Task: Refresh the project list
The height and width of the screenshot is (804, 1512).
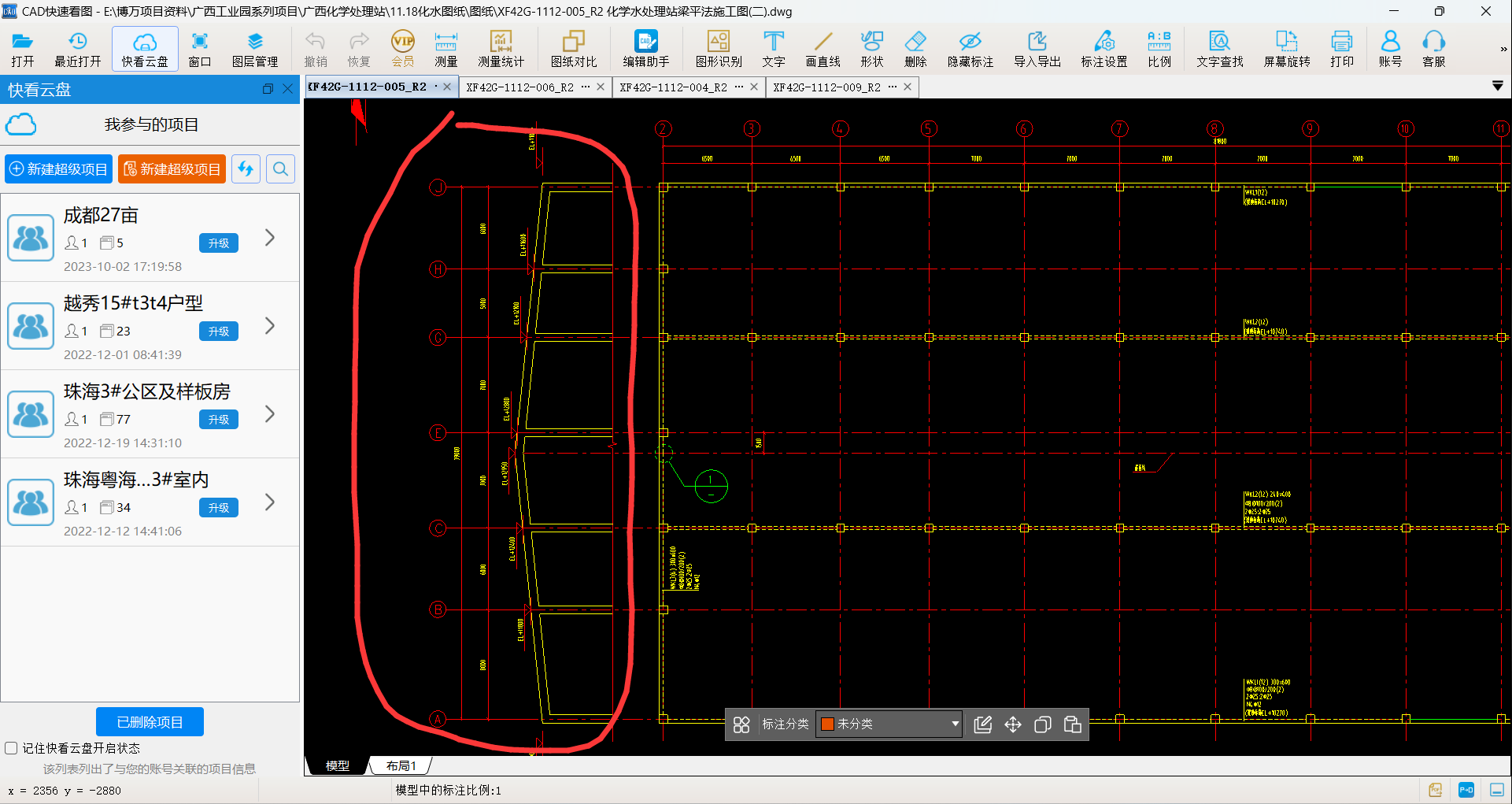Action: tap(246, 169)
